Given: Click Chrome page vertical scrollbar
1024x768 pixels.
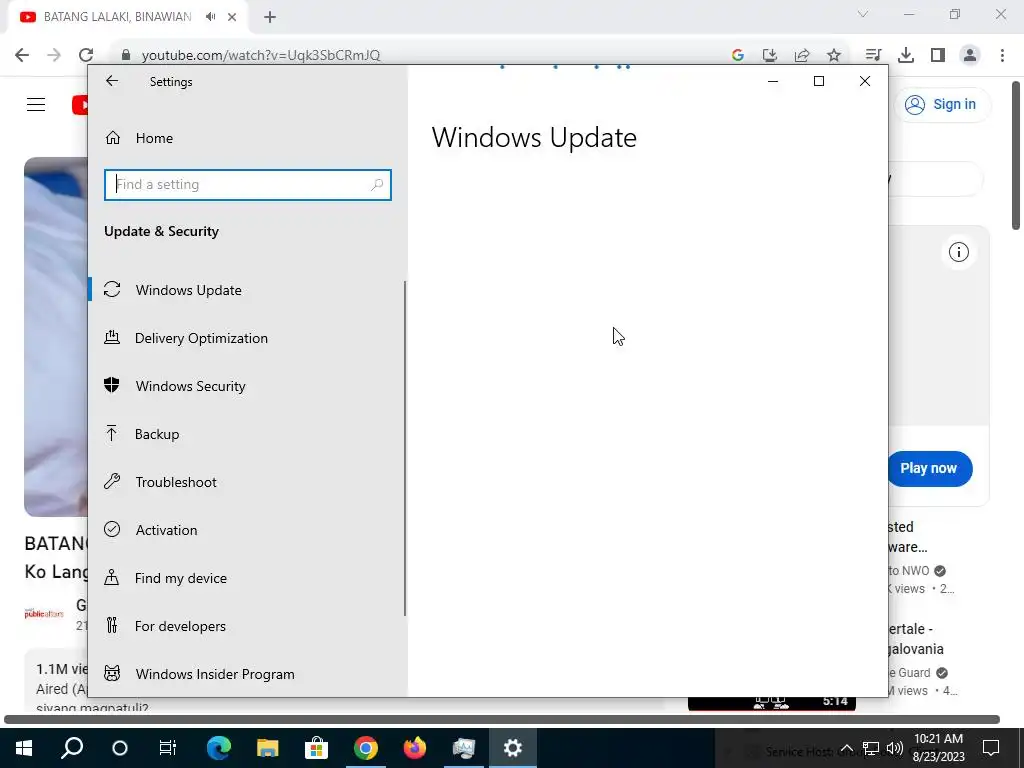Looking at the screenshot, I should click(x=1016, y=155).
